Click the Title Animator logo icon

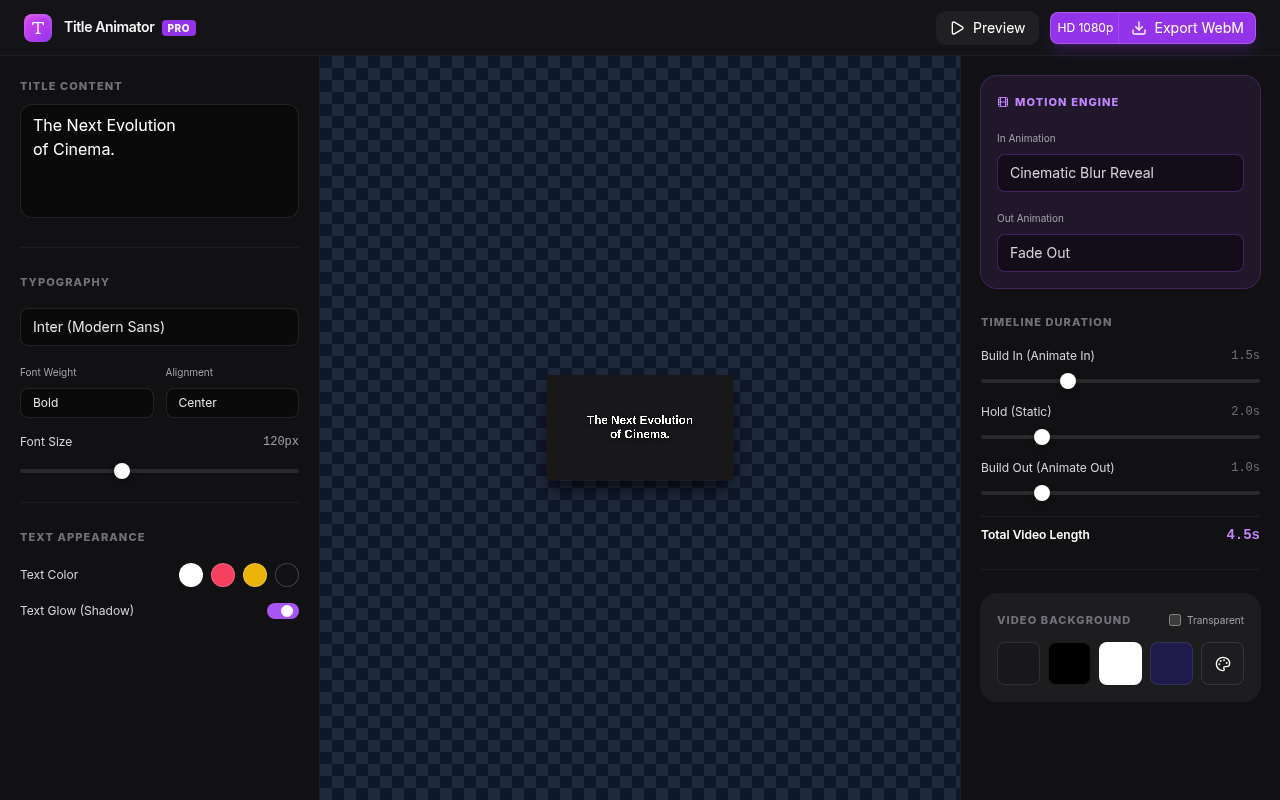click(x=38, y=28)
